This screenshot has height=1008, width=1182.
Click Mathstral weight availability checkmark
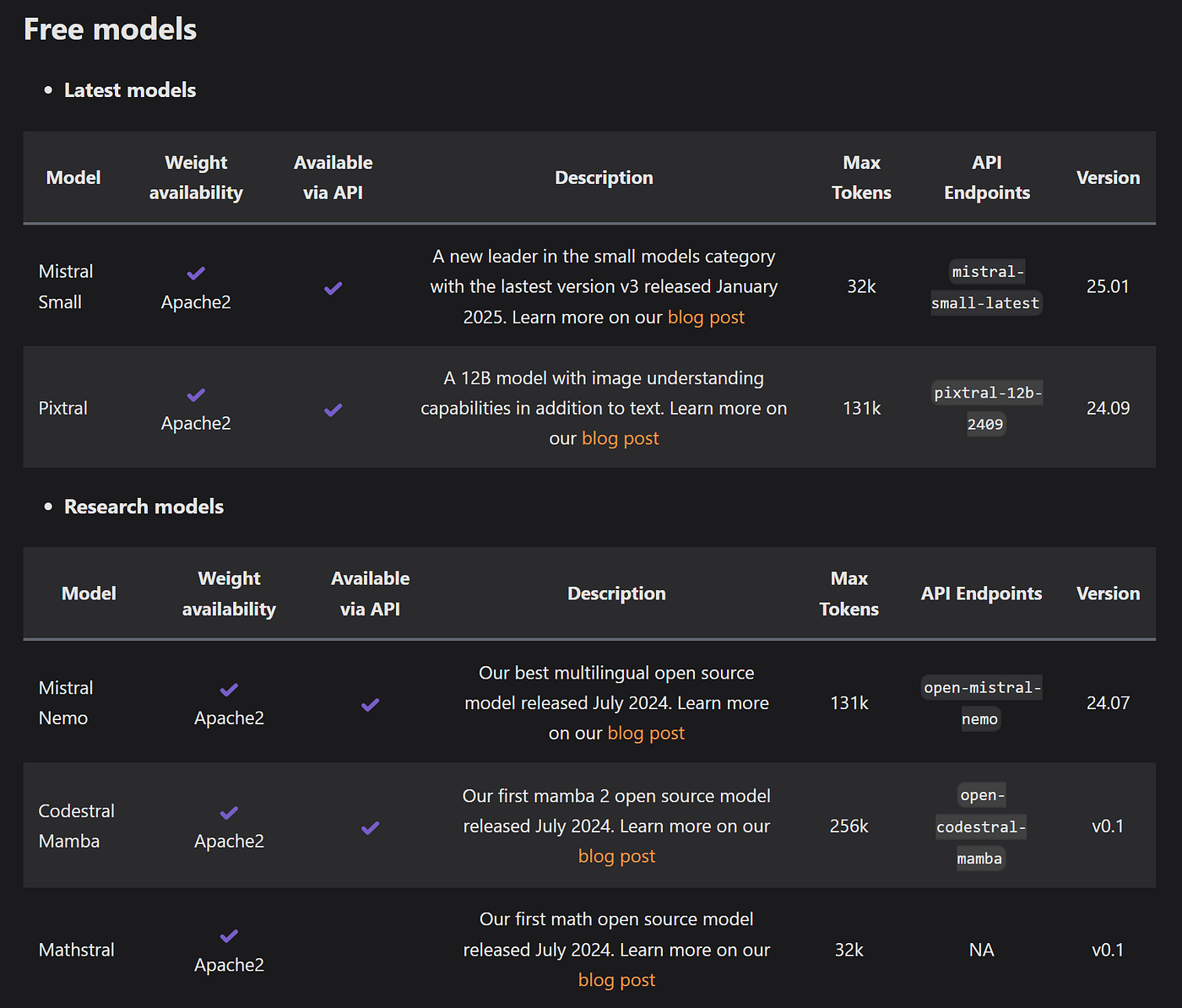tap(229, 936)
